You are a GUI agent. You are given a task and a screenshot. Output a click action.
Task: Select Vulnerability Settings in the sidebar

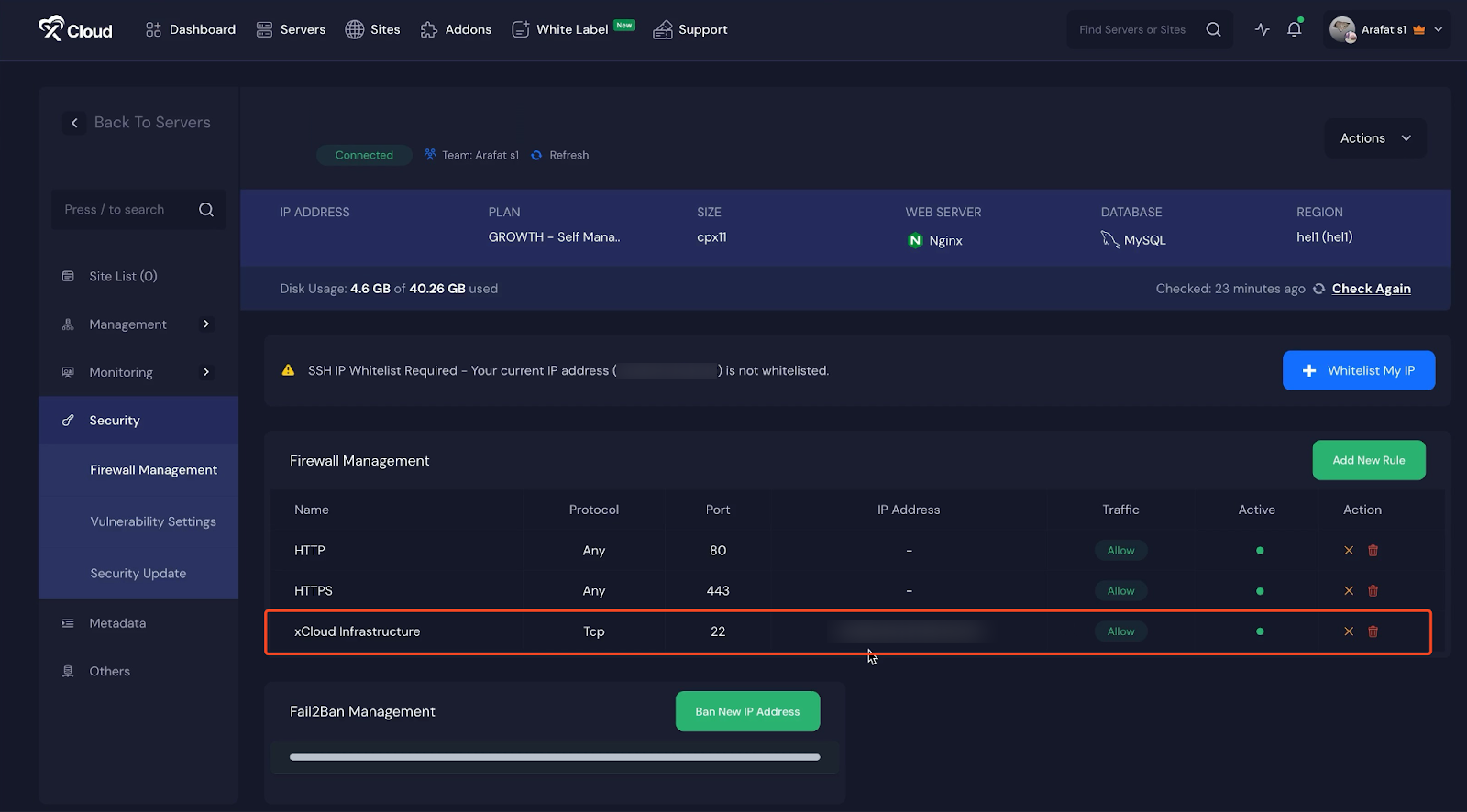point(153,521)
